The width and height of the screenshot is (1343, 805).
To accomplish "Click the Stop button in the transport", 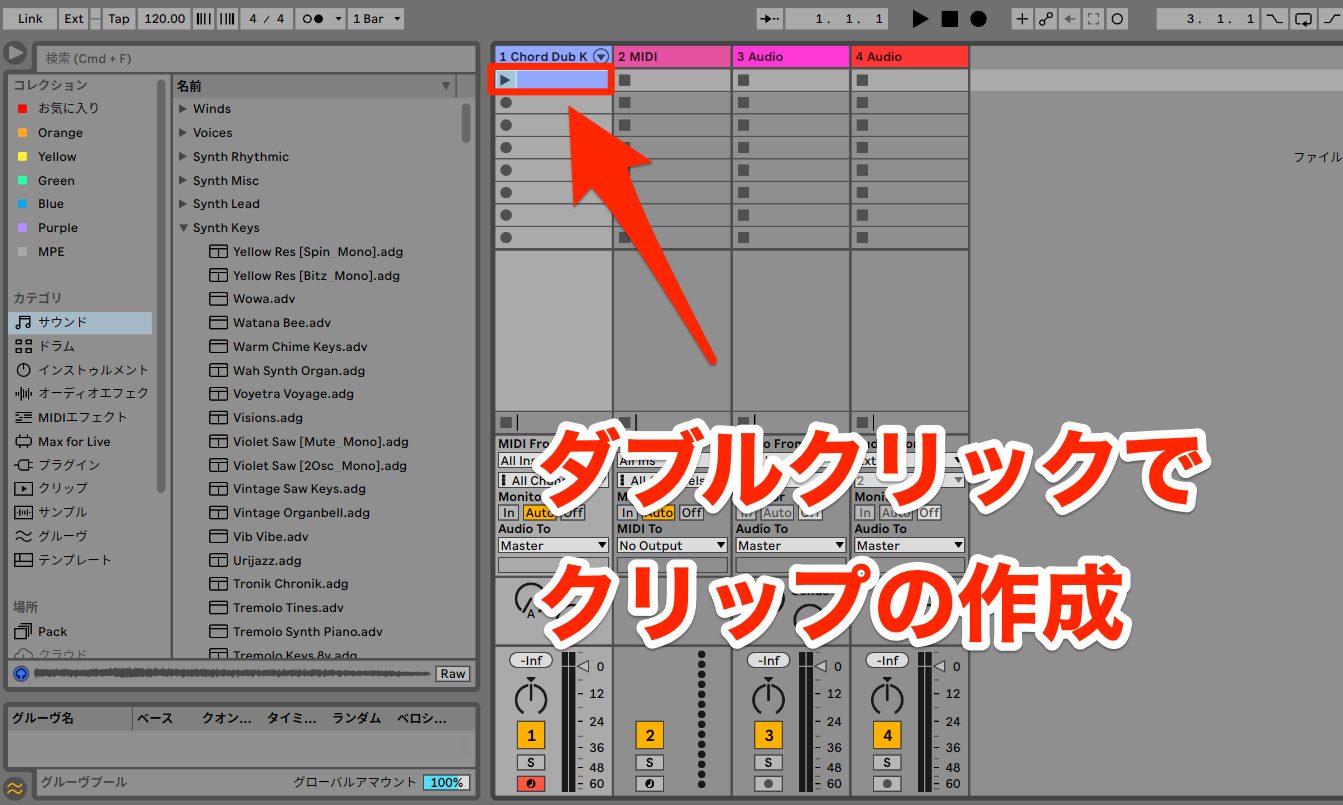I will click(x=950, y=19).
